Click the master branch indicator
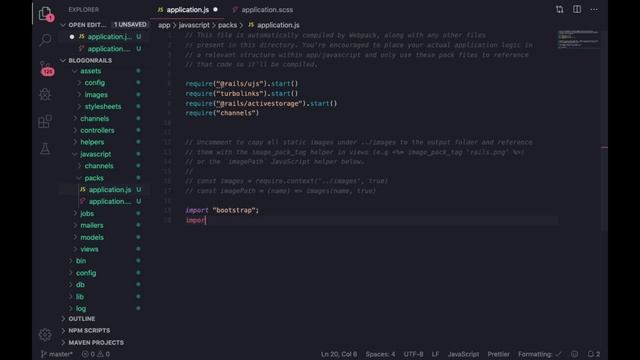 tap(56, 354)
